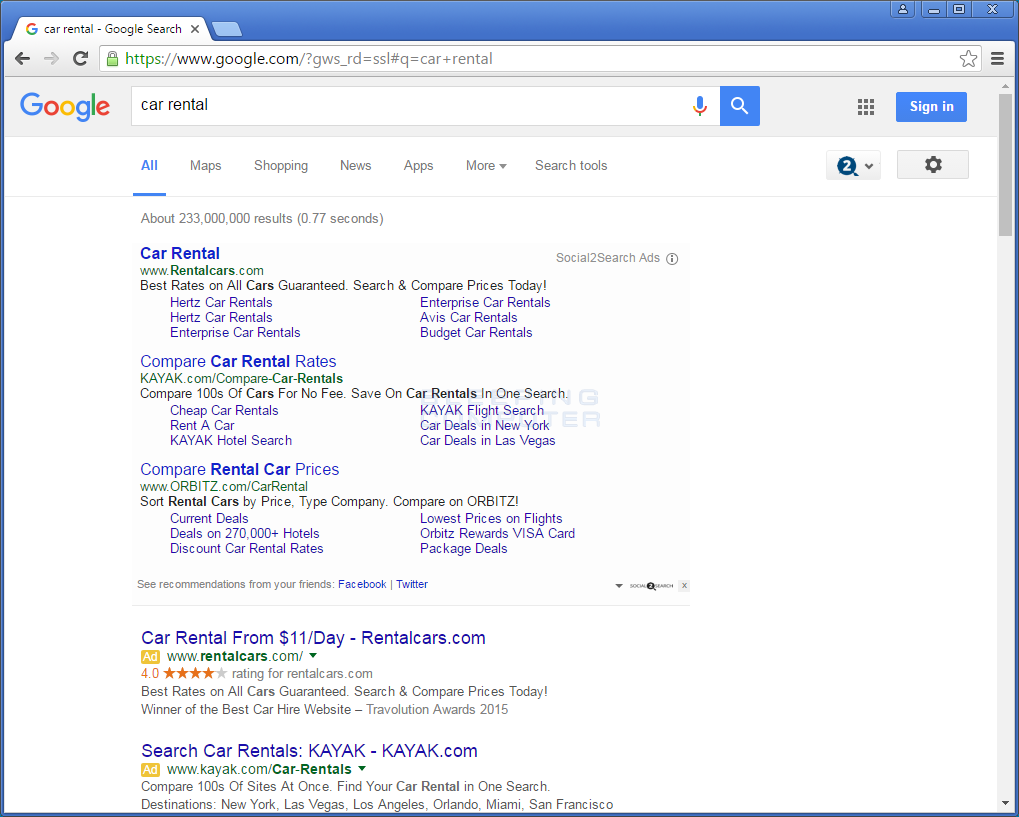This screenshot has width=1019, height=817.
Task: Select the 'car rental - Google Search' browser tab
Action: (110, 29)
